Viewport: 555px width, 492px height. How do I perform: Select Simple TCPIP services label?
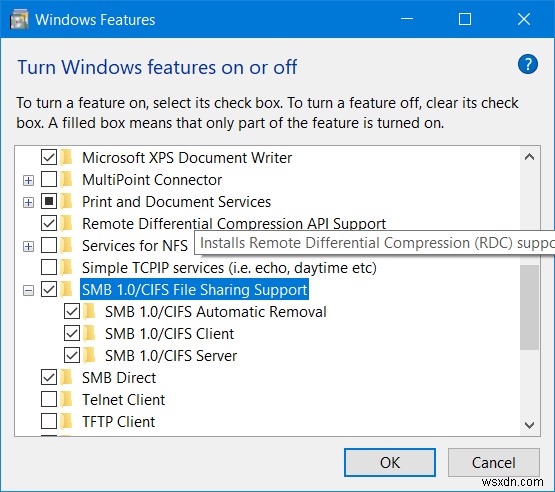[x=229, y=267]
